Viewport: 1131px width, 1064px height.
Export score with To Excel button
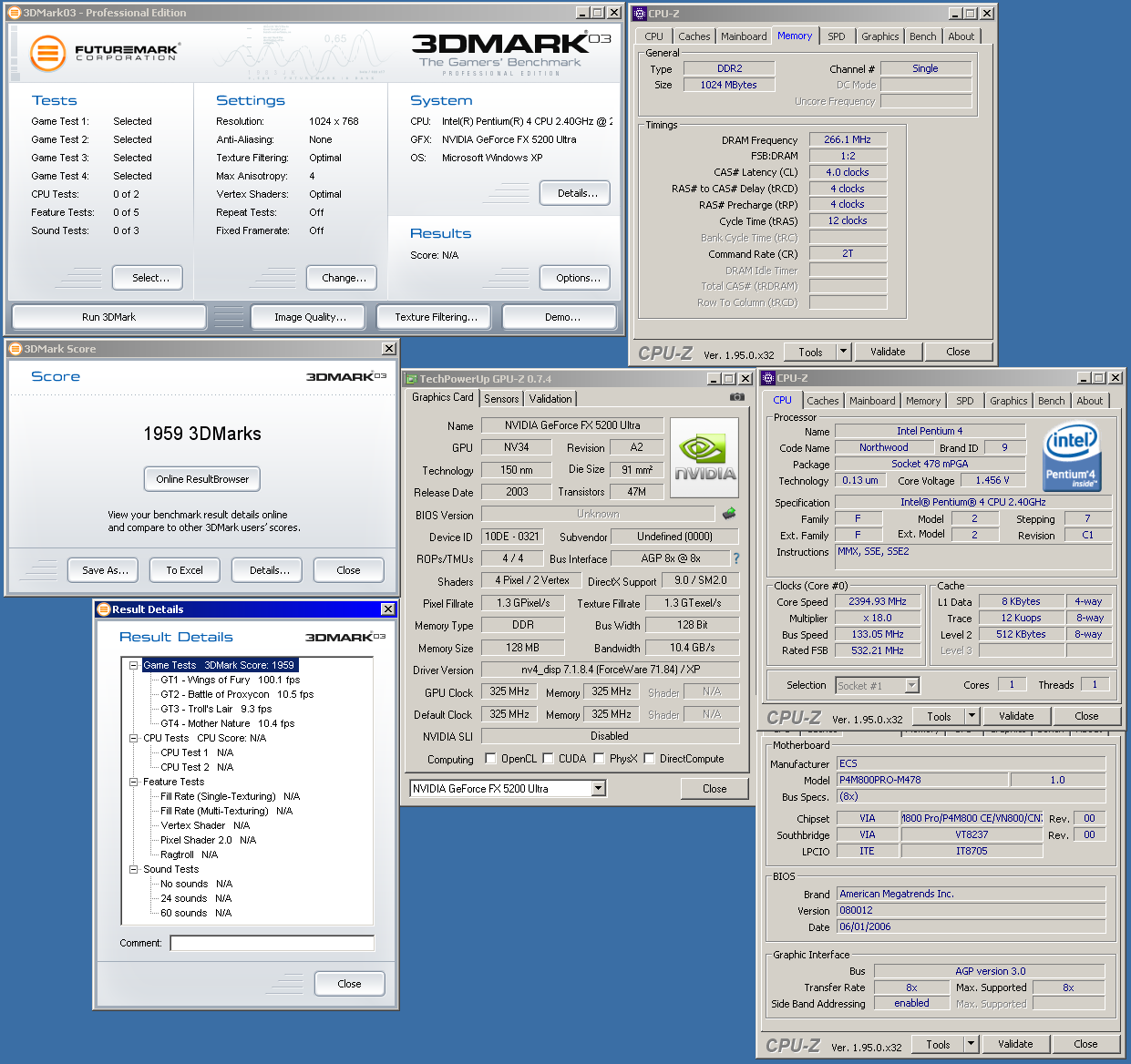click(x=184, y=570)
